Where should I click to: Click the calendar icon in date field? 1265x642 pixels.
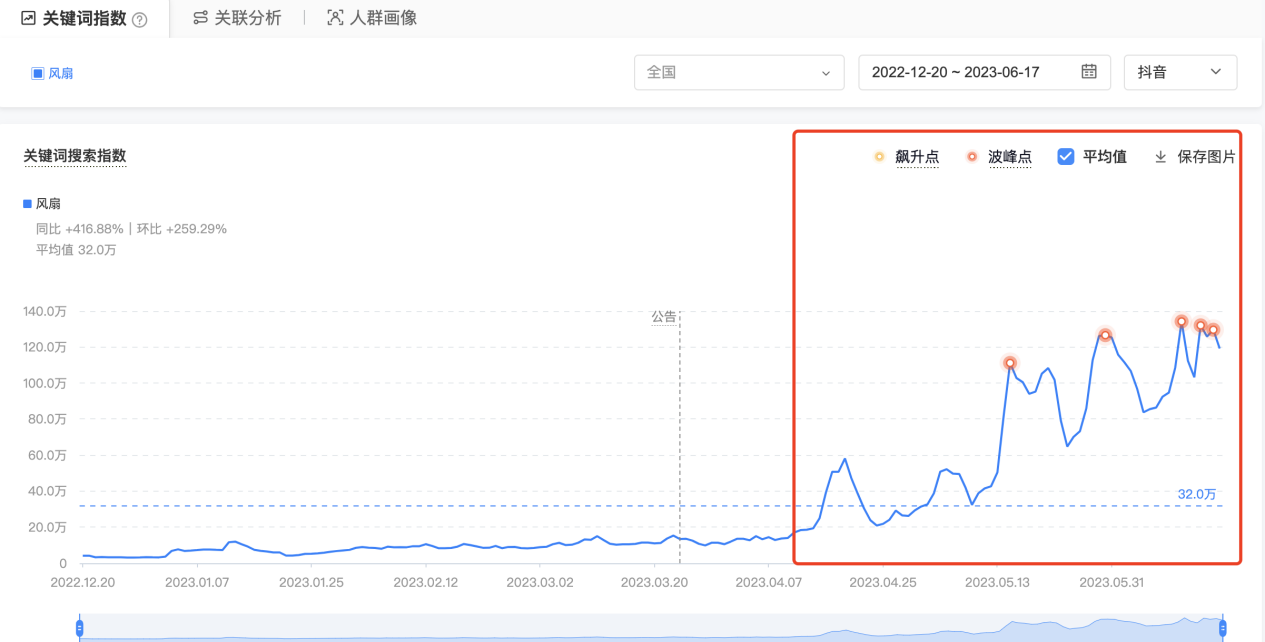point(1089,72)
